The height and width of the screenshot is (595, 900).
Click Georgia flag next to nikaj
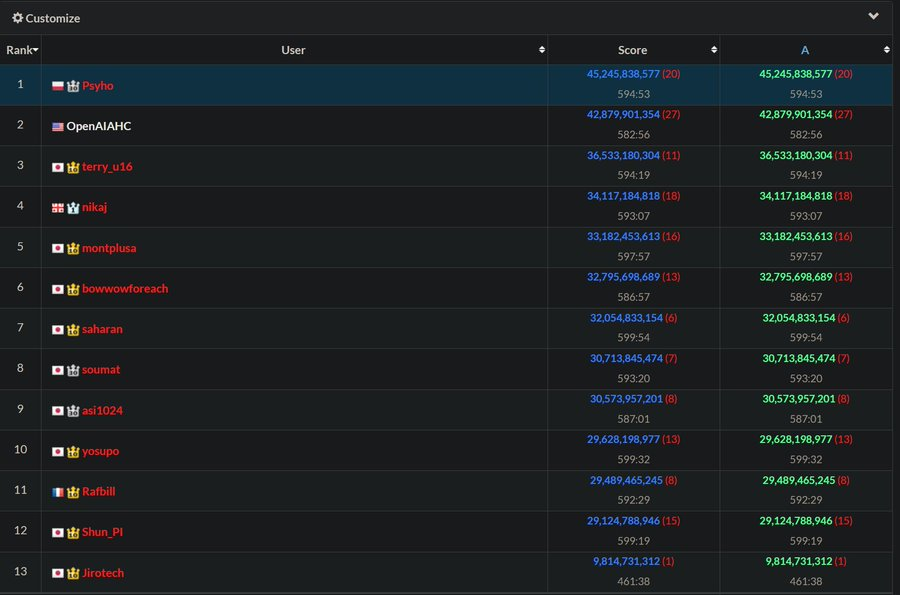[57, 208]
